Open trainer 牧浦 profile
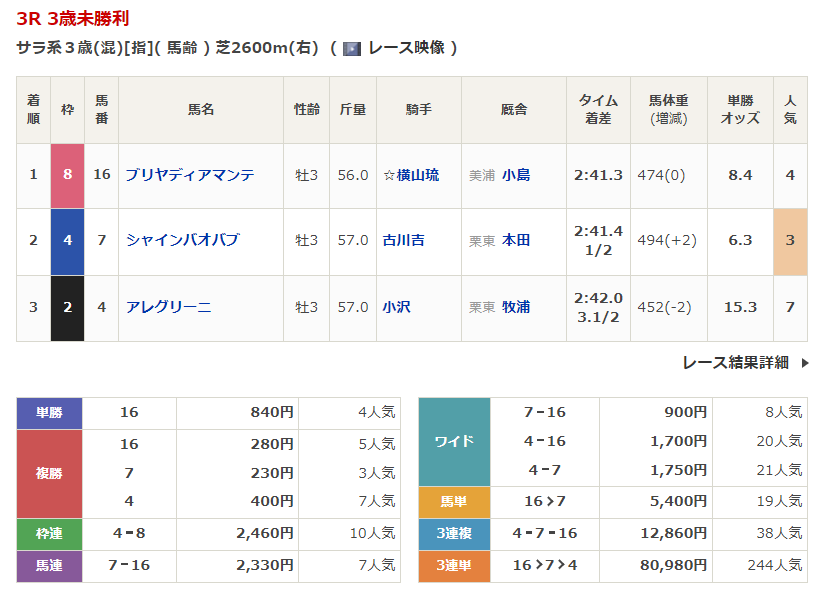This screenshot has height=593, width=823. (516, 307)
